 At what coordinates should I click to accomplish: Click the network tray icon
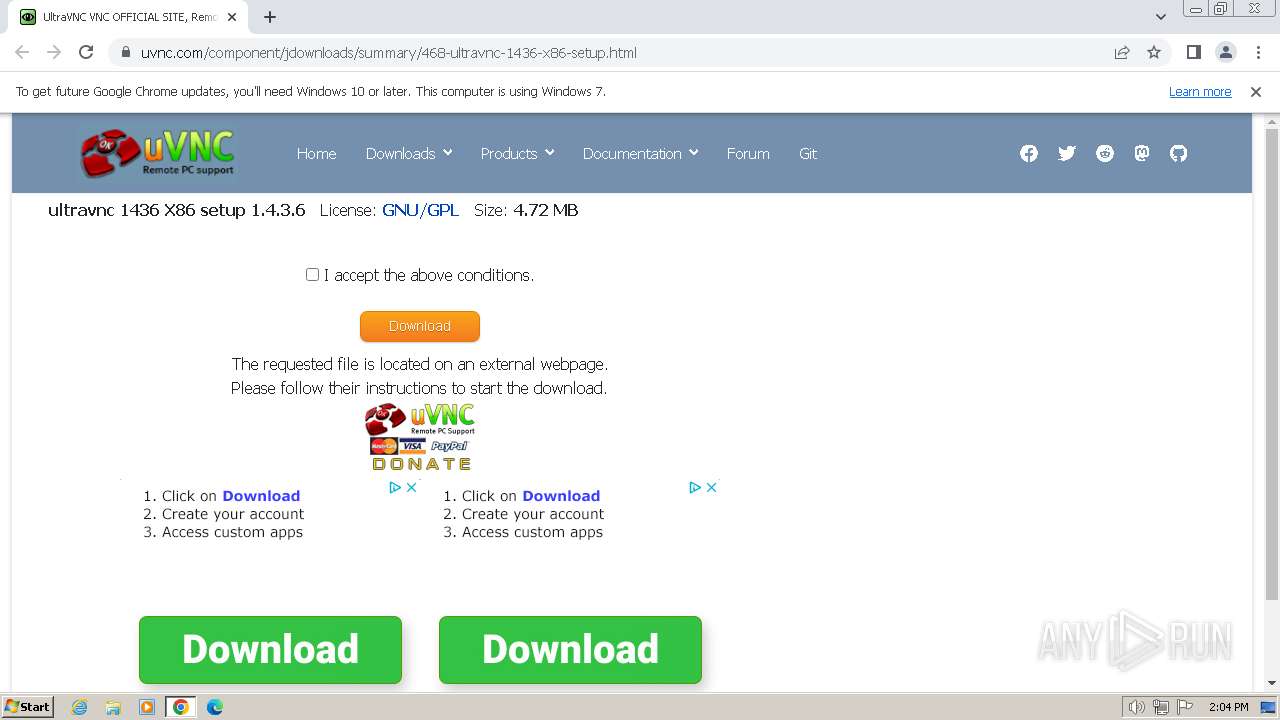1160,707
